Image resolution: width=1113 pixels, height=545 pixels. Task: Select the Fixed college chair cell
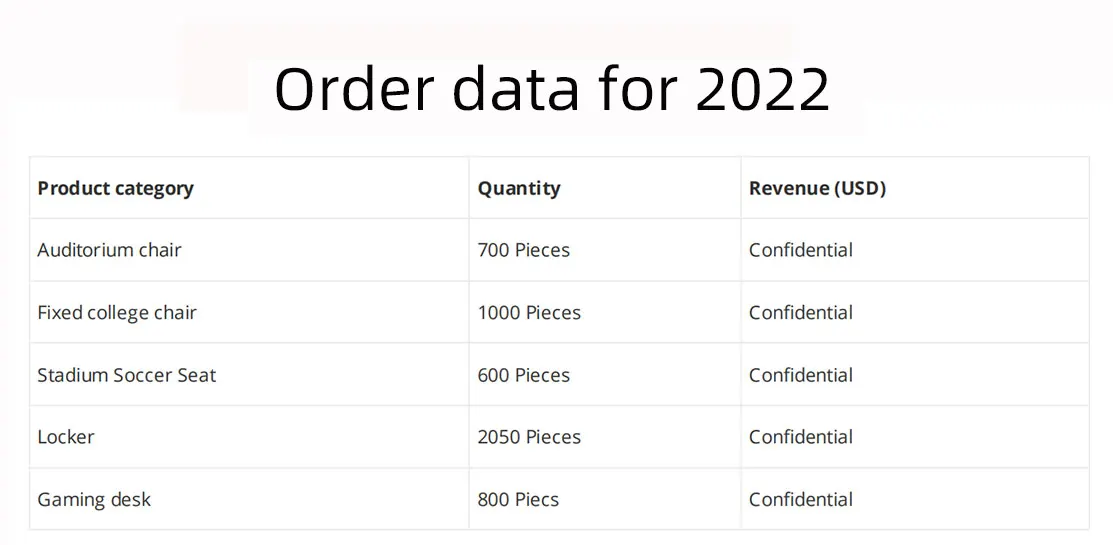[117, 313]
